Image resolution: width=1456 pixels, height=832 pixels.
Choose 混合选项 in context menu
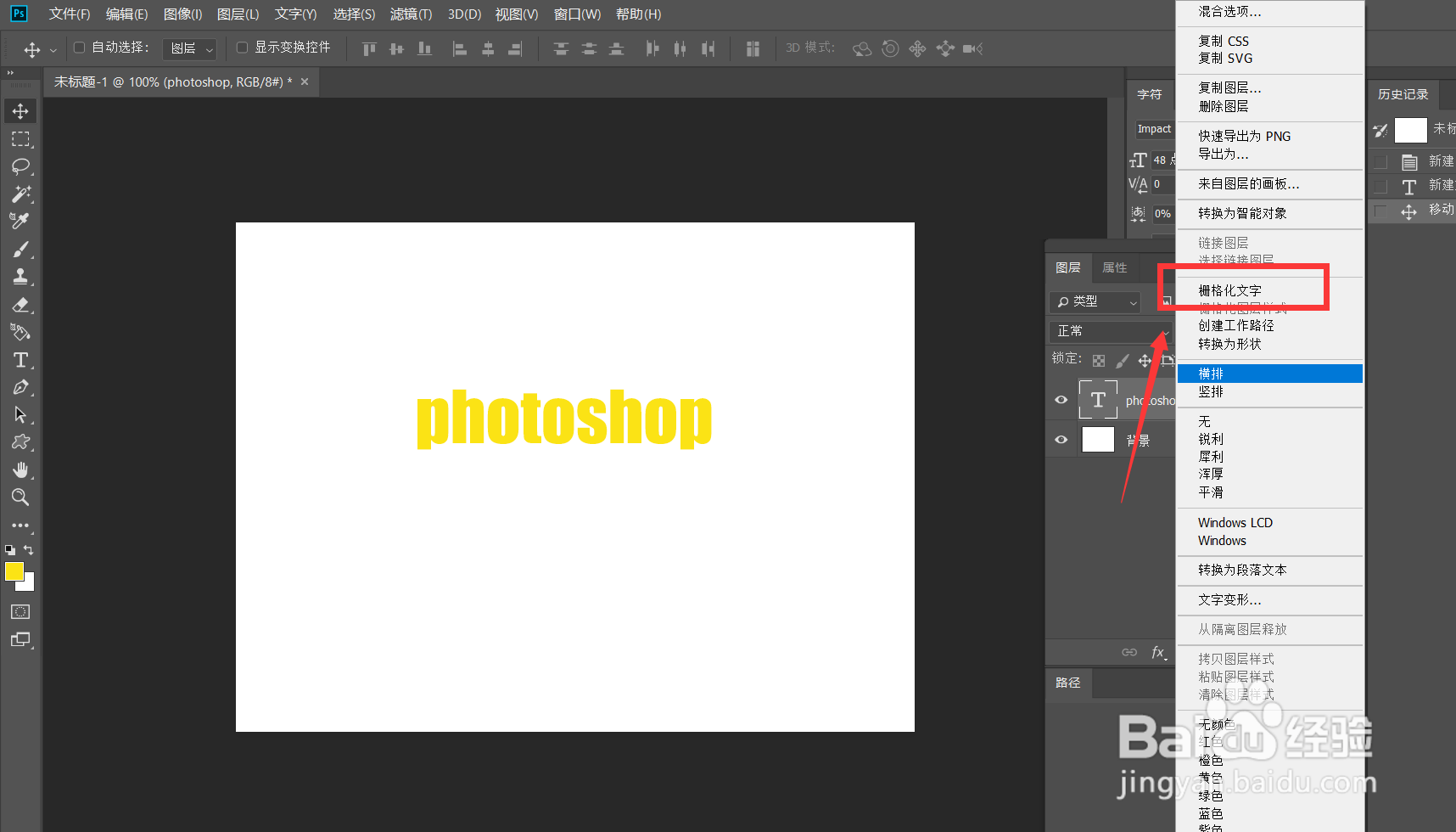coord(1229,12)
